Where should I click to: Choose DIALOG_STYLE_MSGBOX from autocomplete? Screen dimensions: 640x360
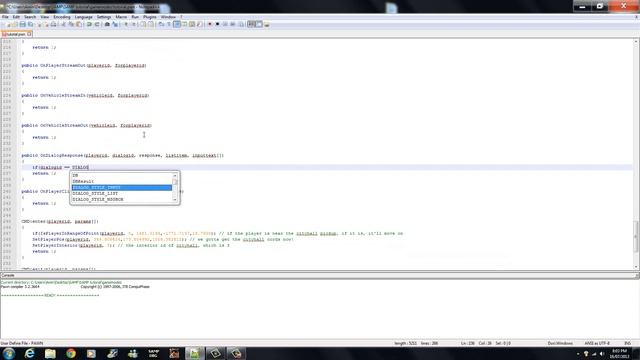[x=122, y=199]
